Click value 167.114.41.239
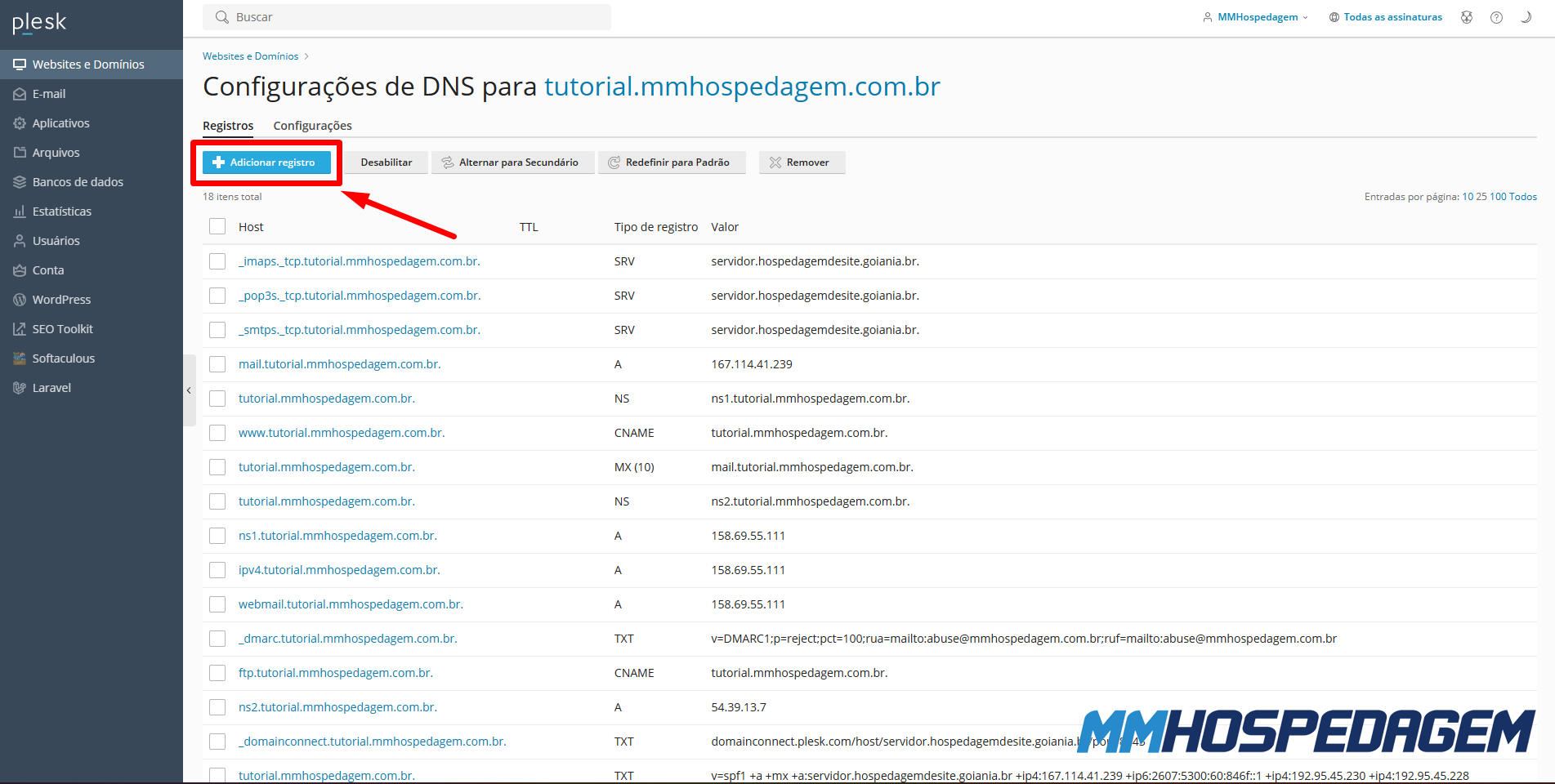Viewport: 1555px width, 784px height. click(x=752, y=364)
